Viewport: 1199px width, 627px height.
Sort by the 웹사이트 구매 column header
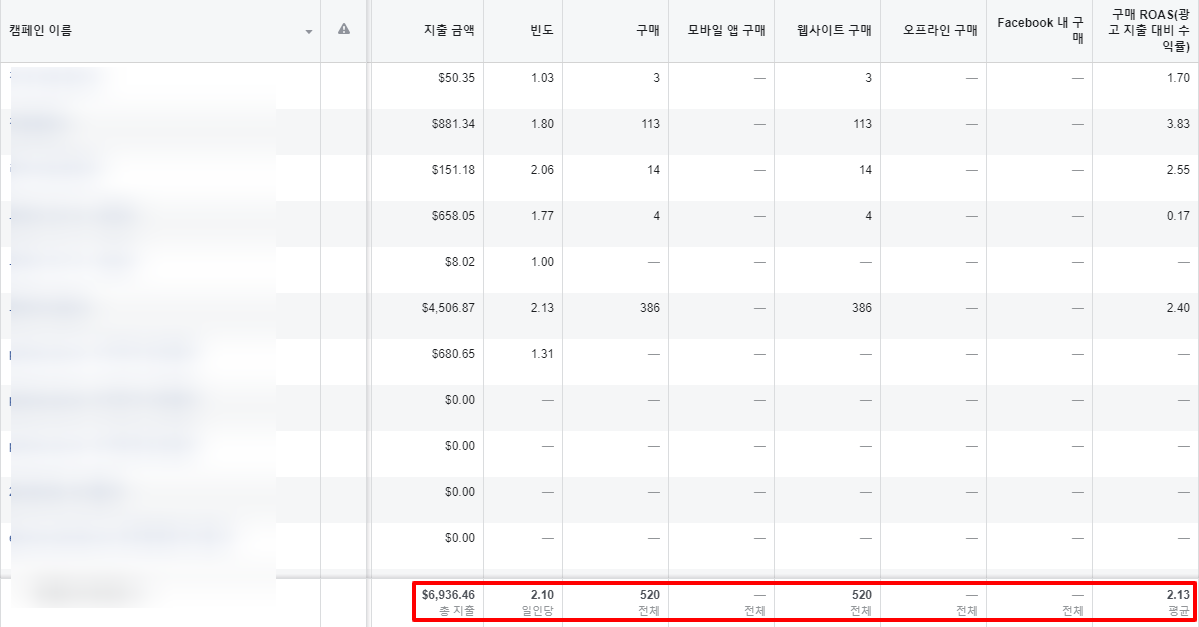click(x=835, y=31)
